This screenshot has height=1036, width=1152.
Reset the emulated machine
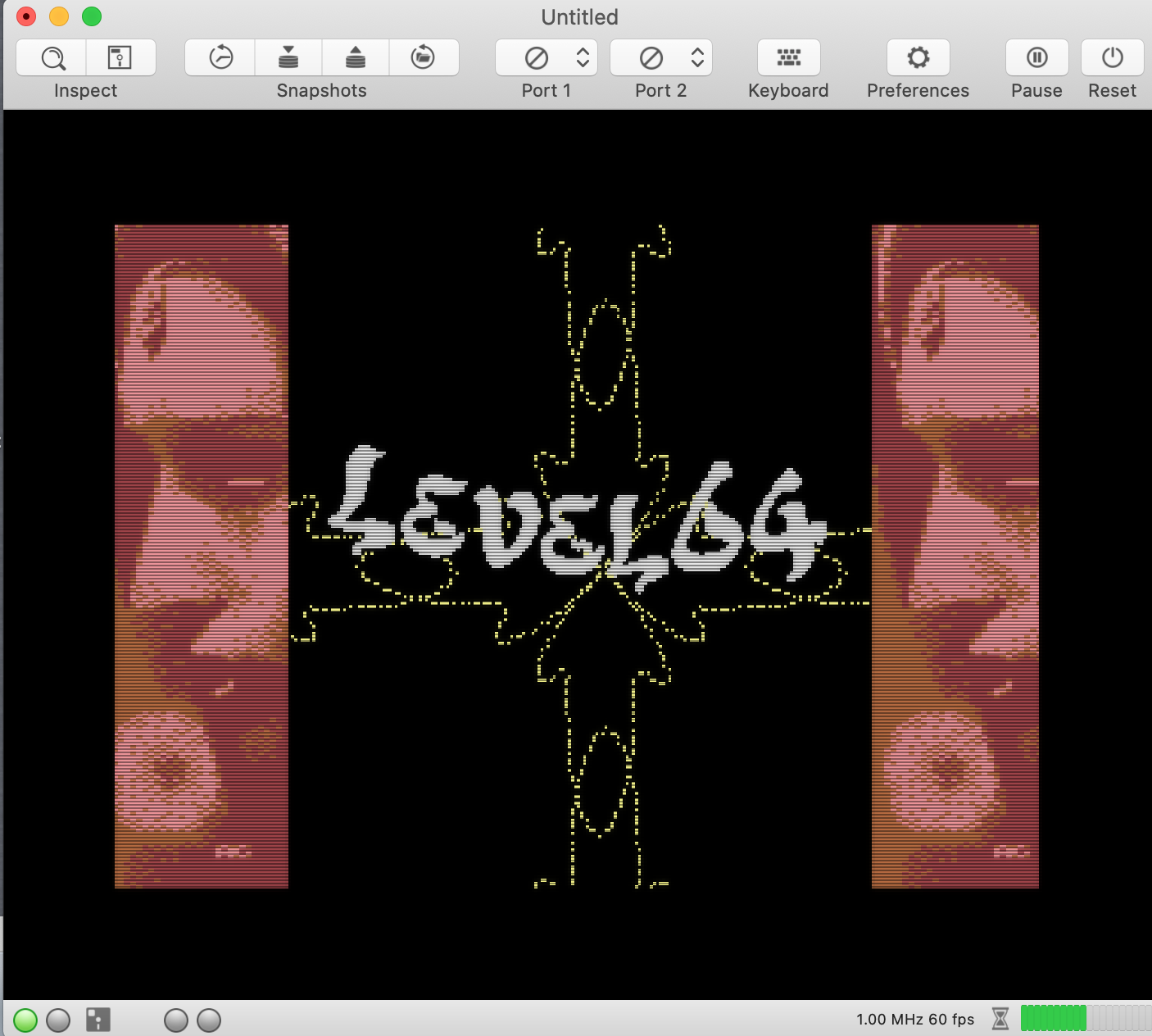[1112, 57]
